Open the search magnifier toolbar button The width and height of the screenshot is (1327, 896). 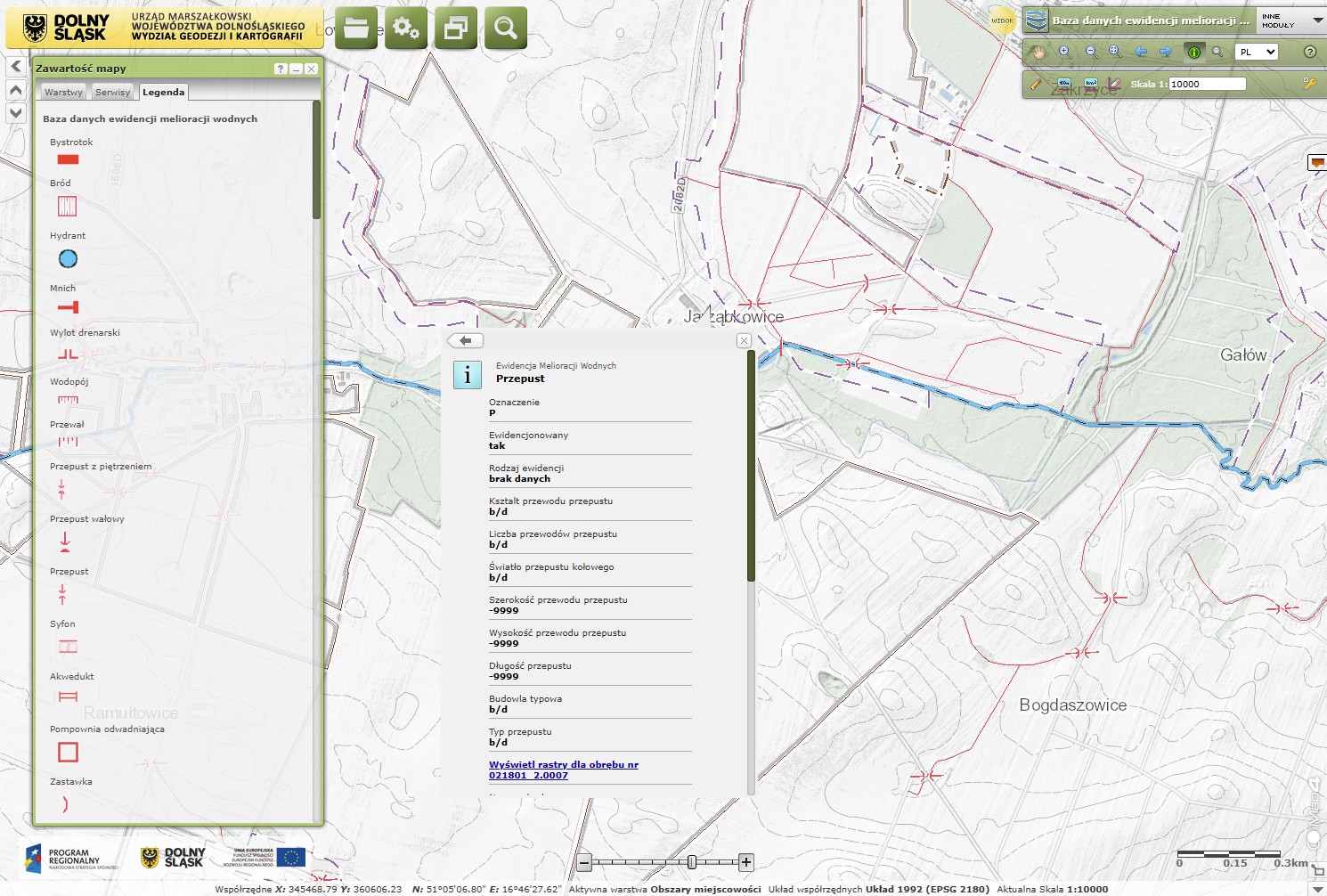(506, 29)
